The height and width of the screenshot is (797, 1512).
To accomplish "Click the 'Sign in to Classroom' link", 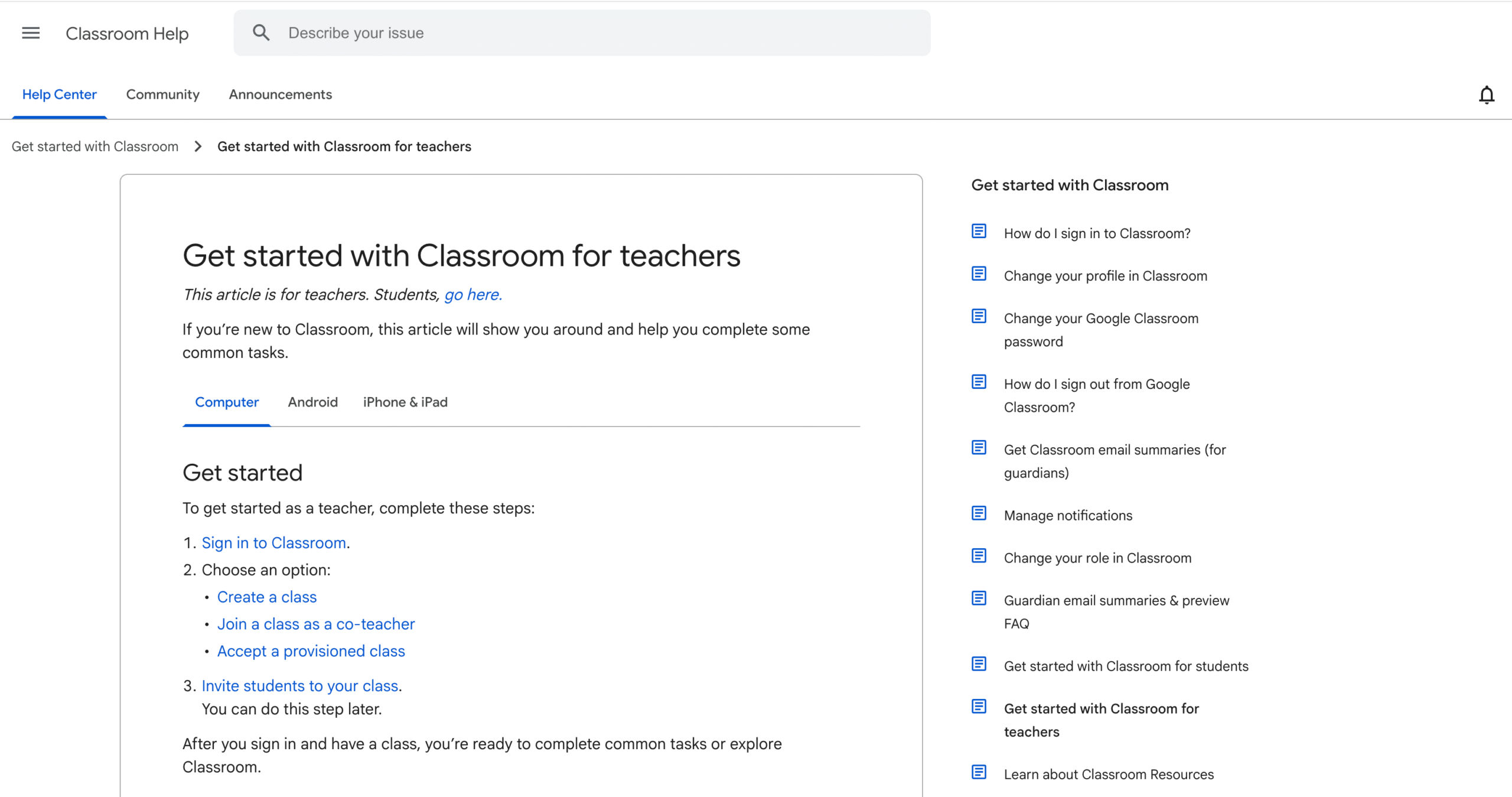I will [273, 543].
